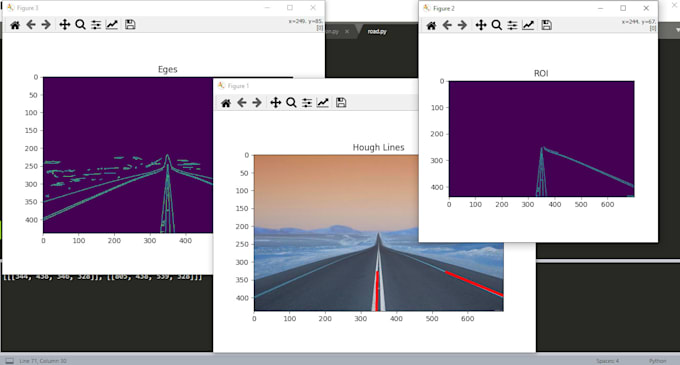The height and width of the screenshot is (365, 680).
Task: Select Pan tool in Figure 2 toolbar
Action: (481, 25)
